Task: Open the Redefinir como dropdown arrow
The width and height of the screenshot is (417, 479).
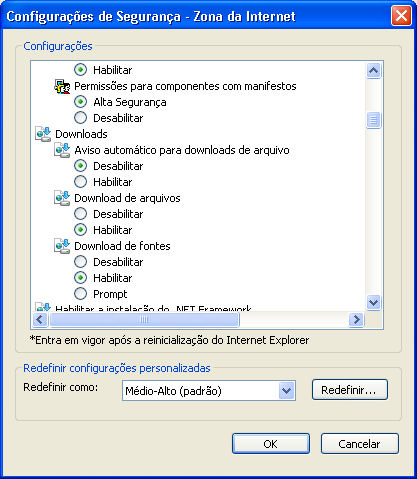Action: (x=287, y=390)
